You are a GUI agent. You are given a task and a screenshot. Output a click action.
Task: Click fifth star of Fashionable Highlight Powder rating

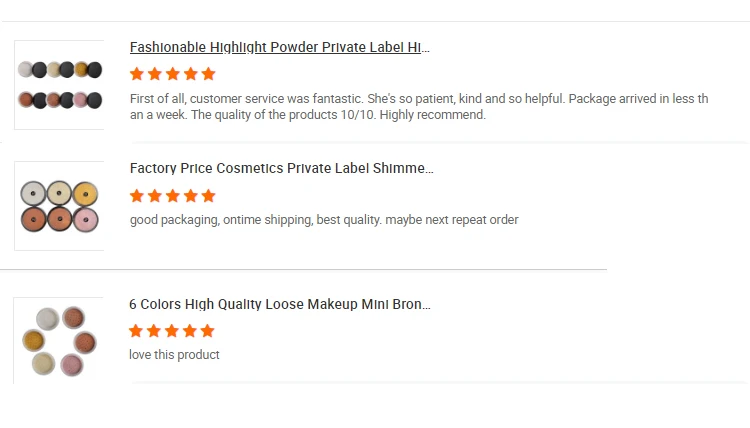pyautogui.click(x=208, y=74)
